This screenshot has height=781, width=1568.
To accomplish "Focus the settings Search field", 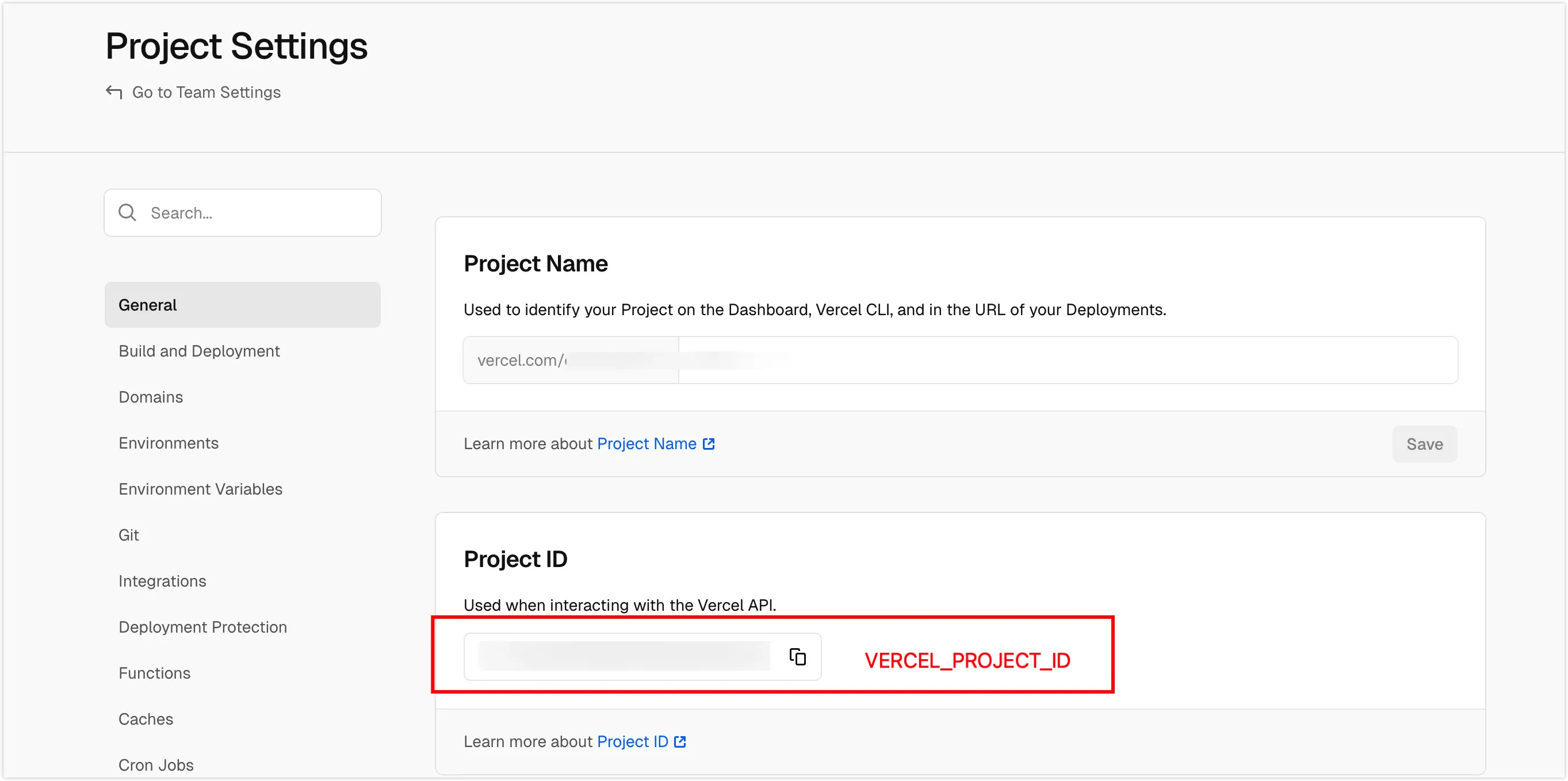I will (x=255, y=212).
